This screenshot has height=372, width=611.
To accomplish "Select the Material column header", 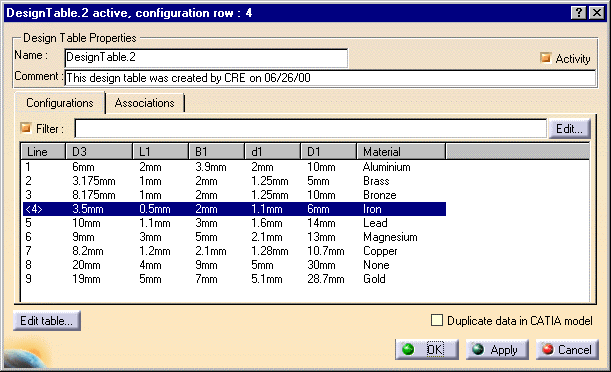I will click(401, 152).
